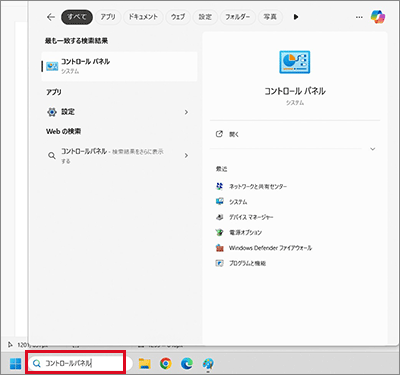Viewport: 400px width, 375px height.
Task: Open the Windows Start menu
Action: [x=16, y=364]
